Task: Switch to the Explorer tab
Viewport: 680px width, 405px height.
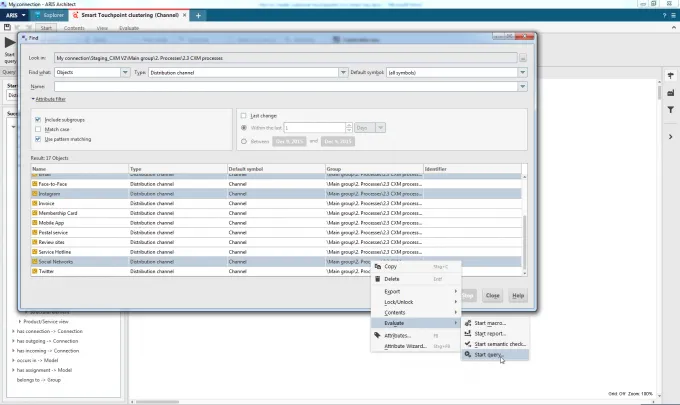Action: [x=49, y=15]
